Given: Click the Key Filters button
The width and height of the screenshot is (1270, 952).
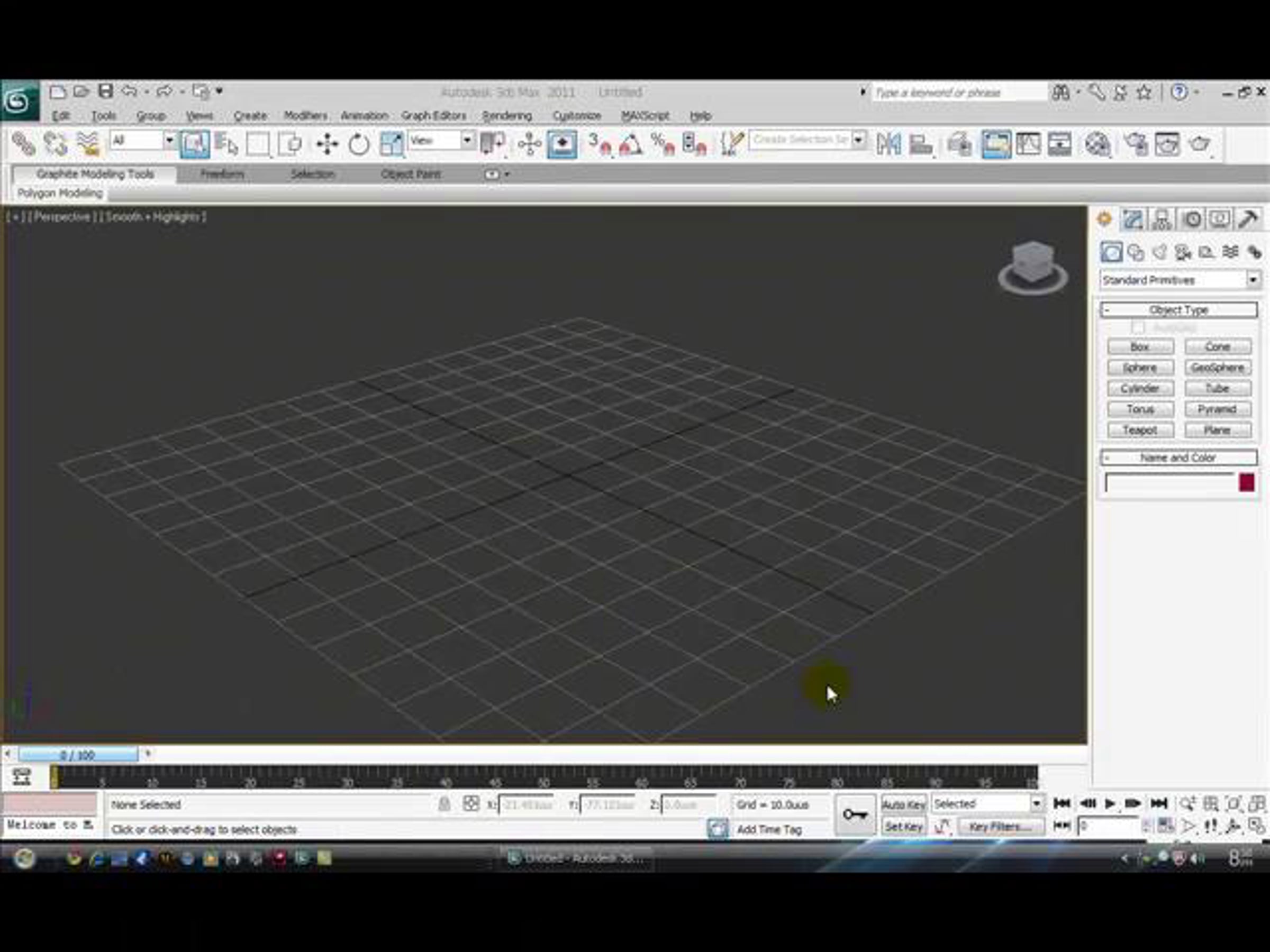Looking at the screenshot, I should point(1000,827).
